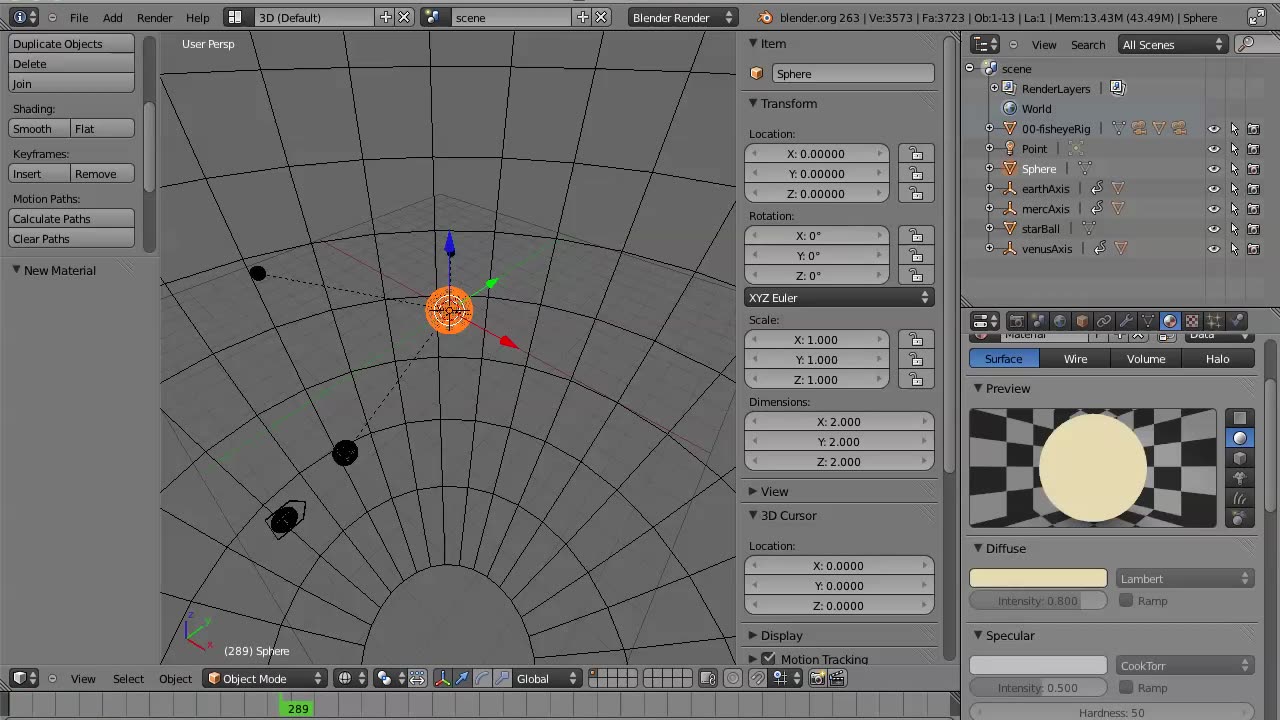The height and width of the screenshot is (720, 1280).
Task: Toggle the 3D manipulator axes icon
Action: [442, 679]
